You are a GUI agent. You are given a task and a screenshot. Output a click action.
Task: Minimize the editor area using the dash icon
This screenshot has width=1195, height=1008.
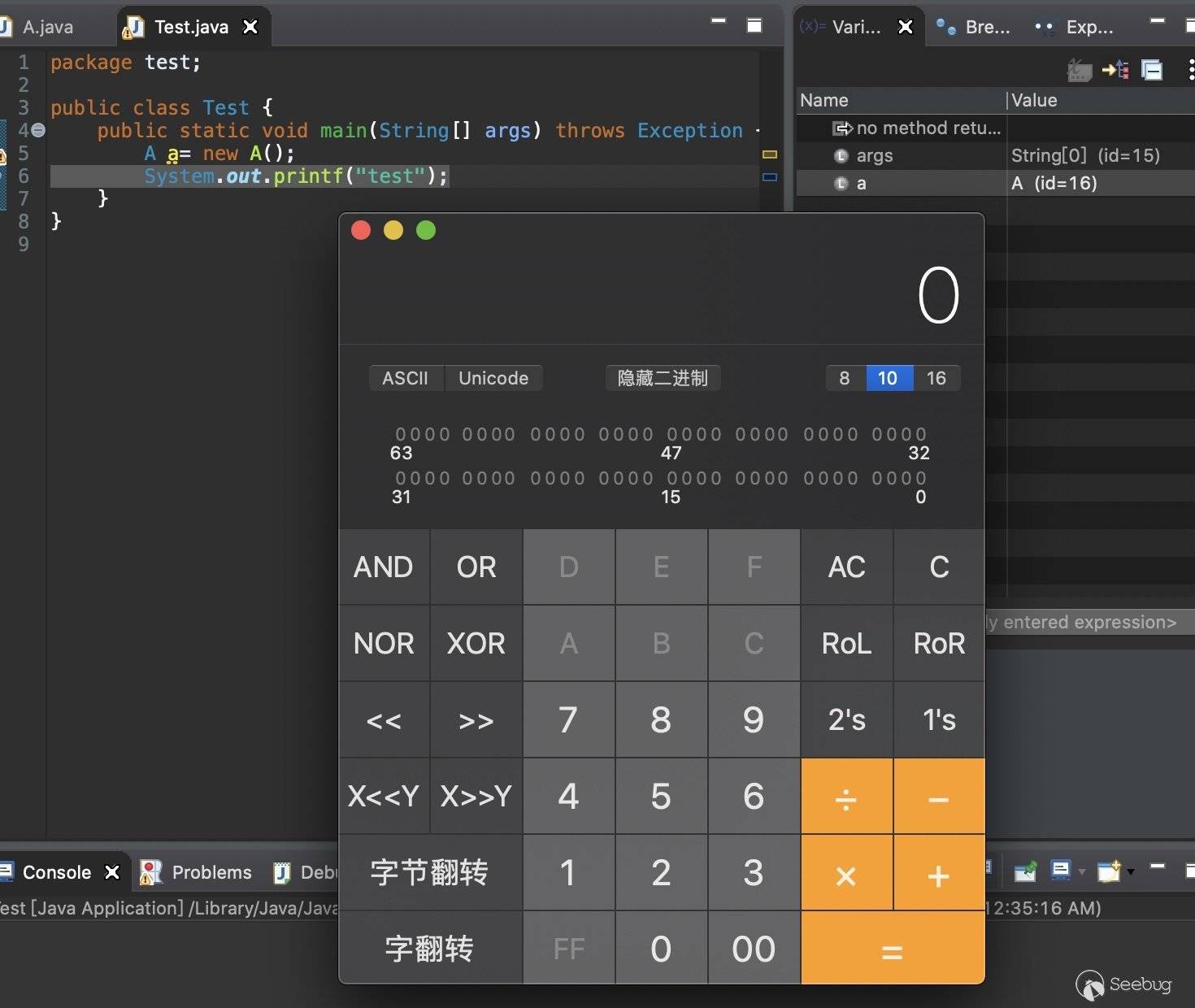[x=719, y=21]
